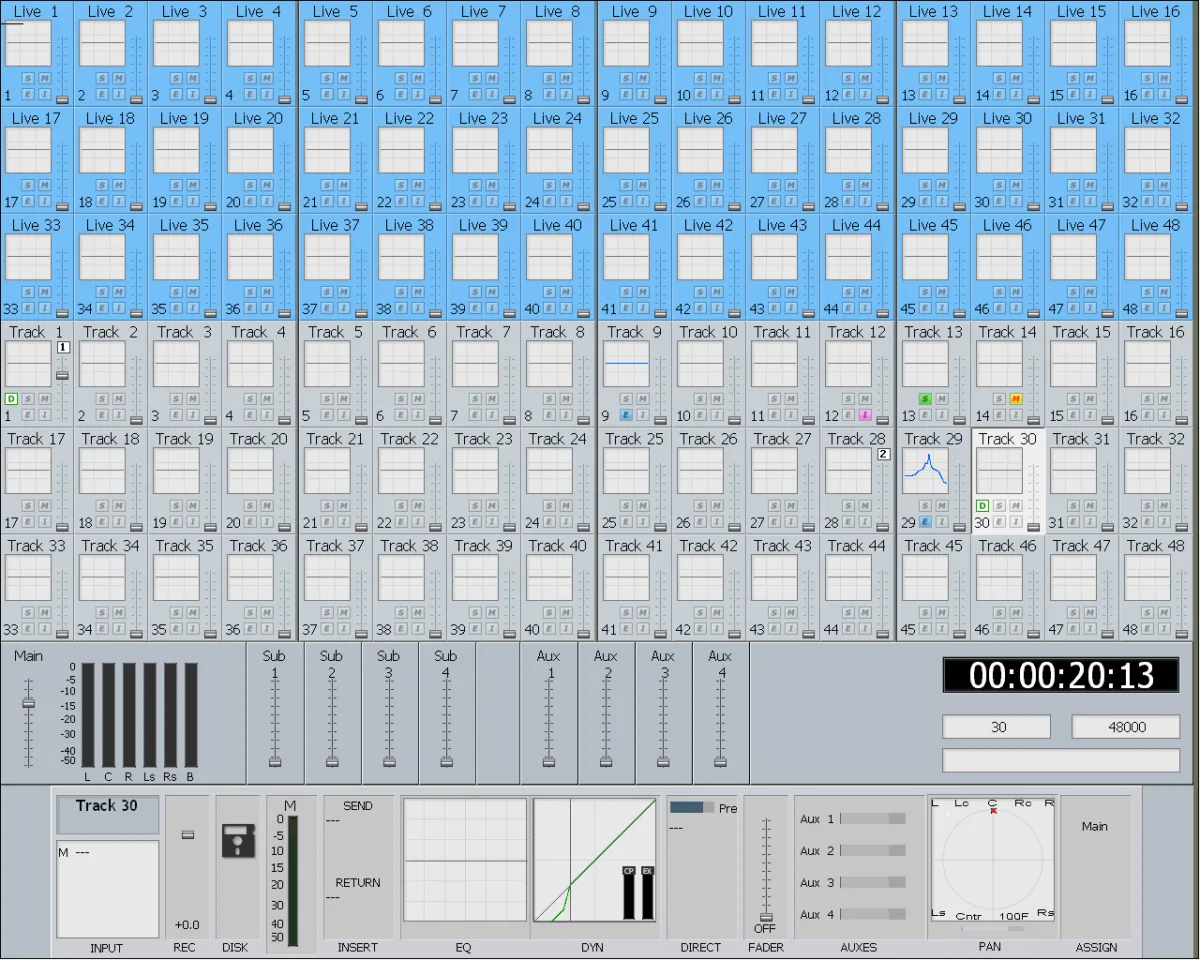Click the REC arm indicator
The width and height of the screenshot is (1200, 960).
click(x=187, y=834)
